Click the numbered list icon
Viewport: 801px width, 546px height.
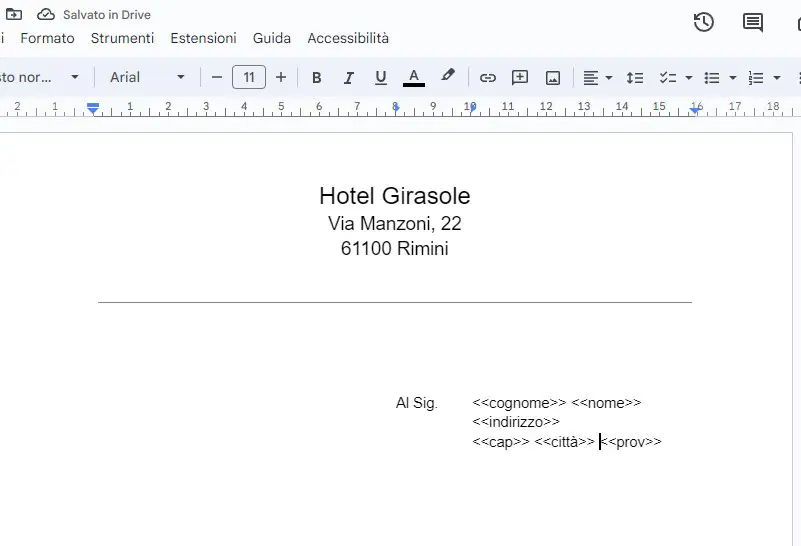coord(756,78)
